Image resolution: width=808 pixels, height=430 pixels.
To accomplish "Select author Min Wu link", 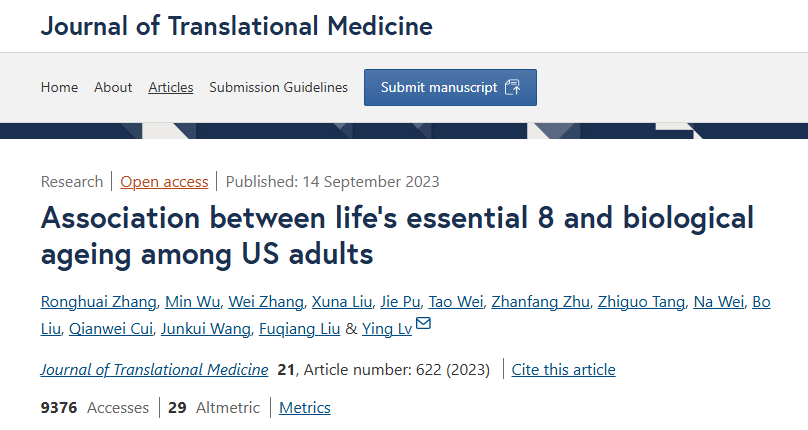I will (x=193, y=302).
